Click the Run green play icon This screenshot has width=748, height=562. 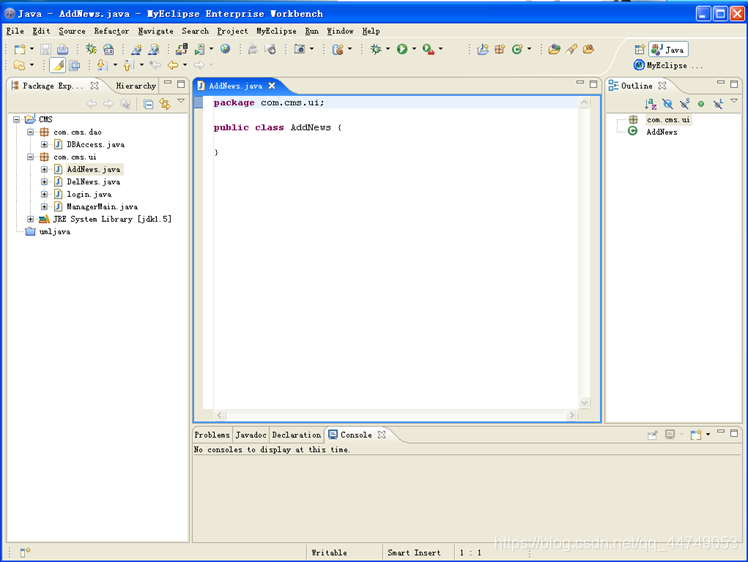[x=402, y=49]
